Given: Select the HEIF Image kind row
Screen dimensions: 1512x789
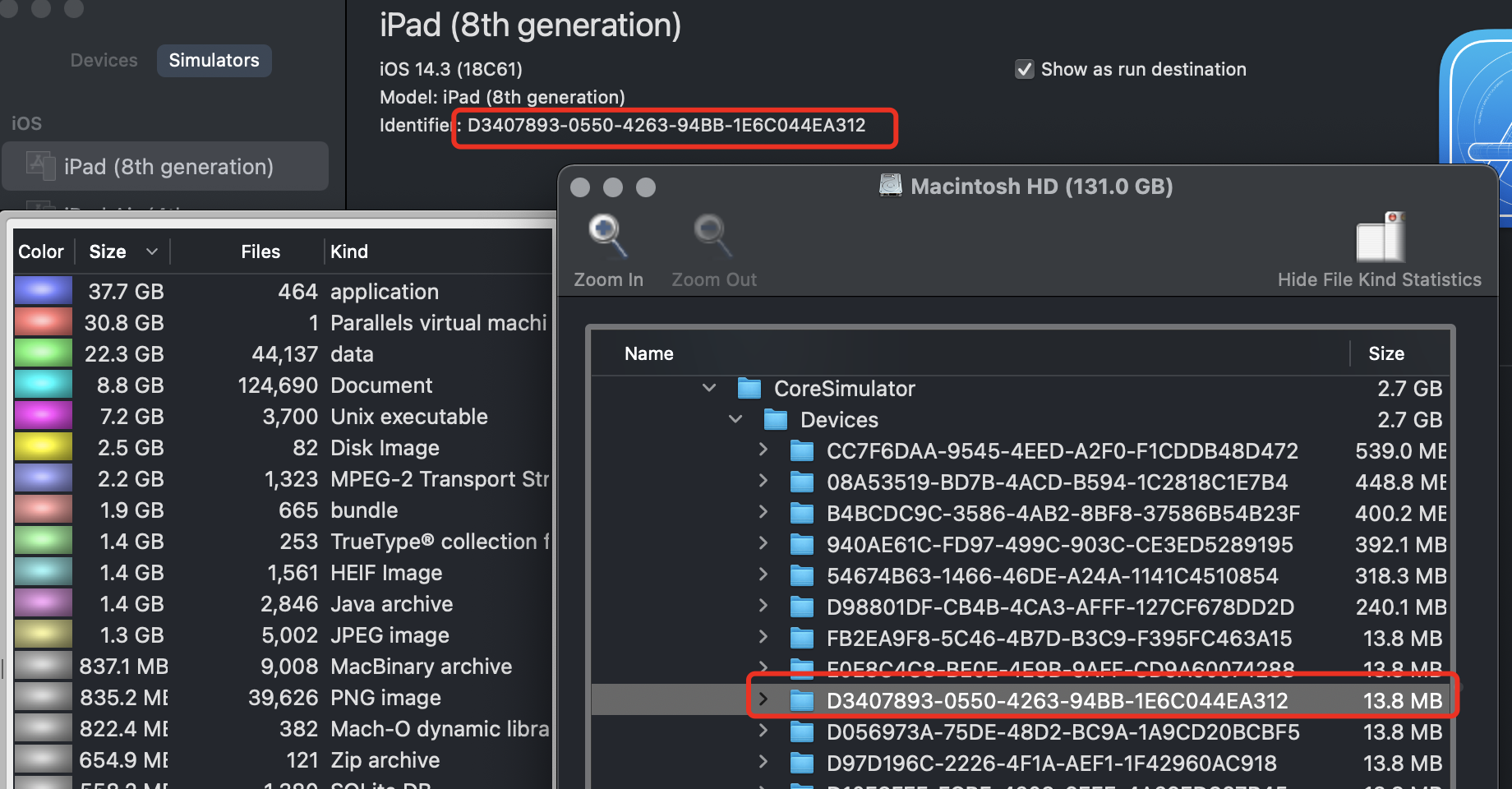Looking at the screenshot, I should (x=283, y=573).
